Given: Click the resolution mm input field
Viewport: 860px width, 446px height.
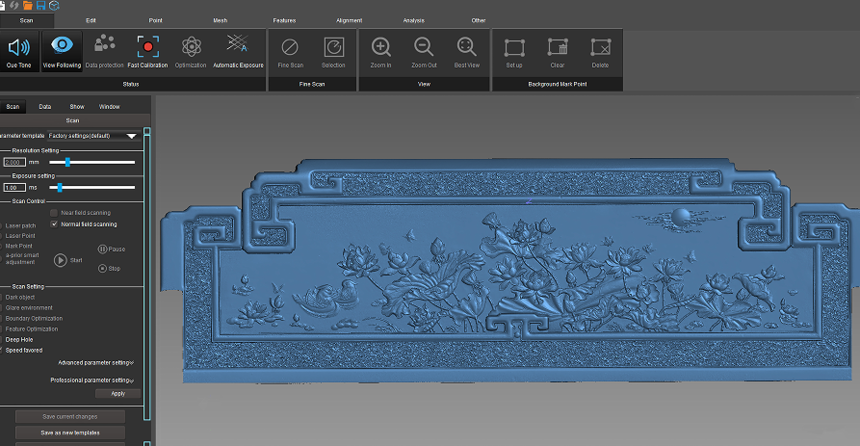Looking at the screenshot, I should coord(14,162).
